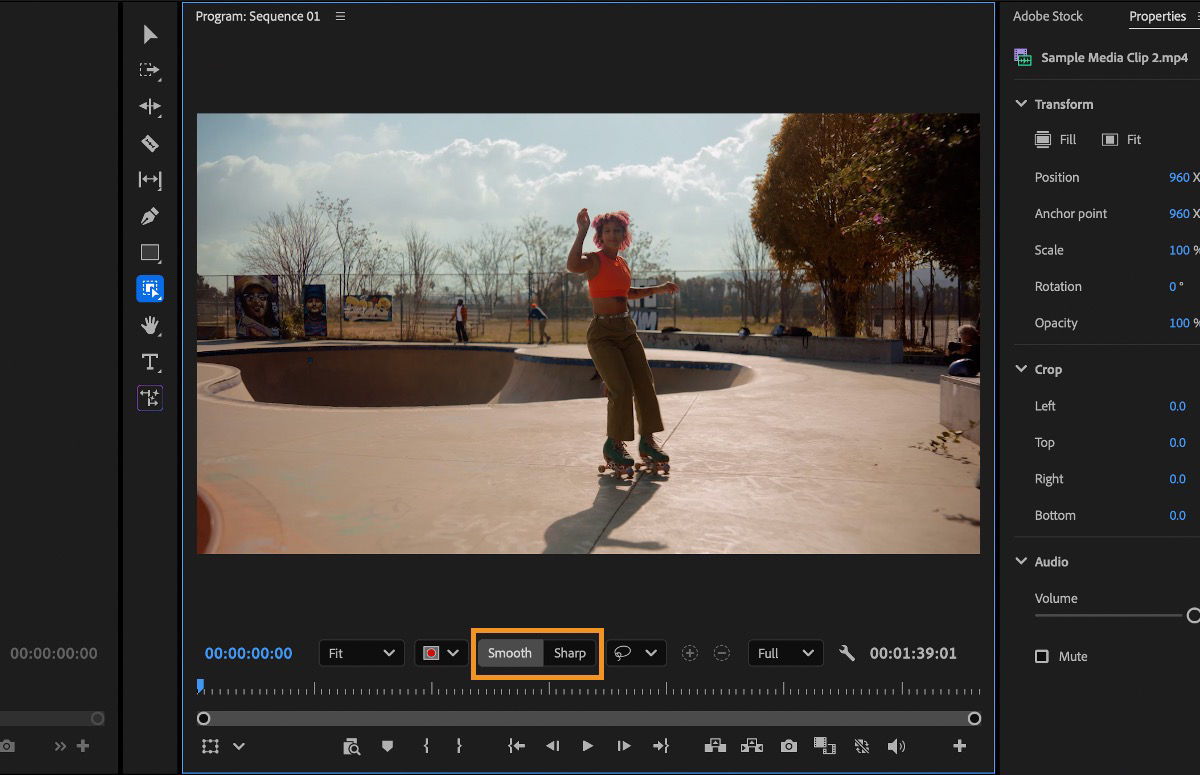Click the Export Frame camera icon

pos(788,746)
